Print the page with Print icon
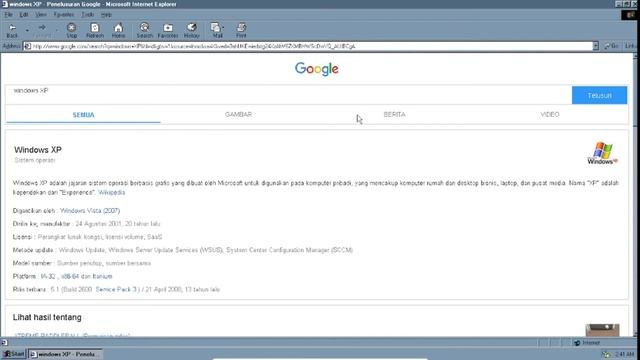Image resolution: width=640 pixels, height=360 pixels. [241, 31]
